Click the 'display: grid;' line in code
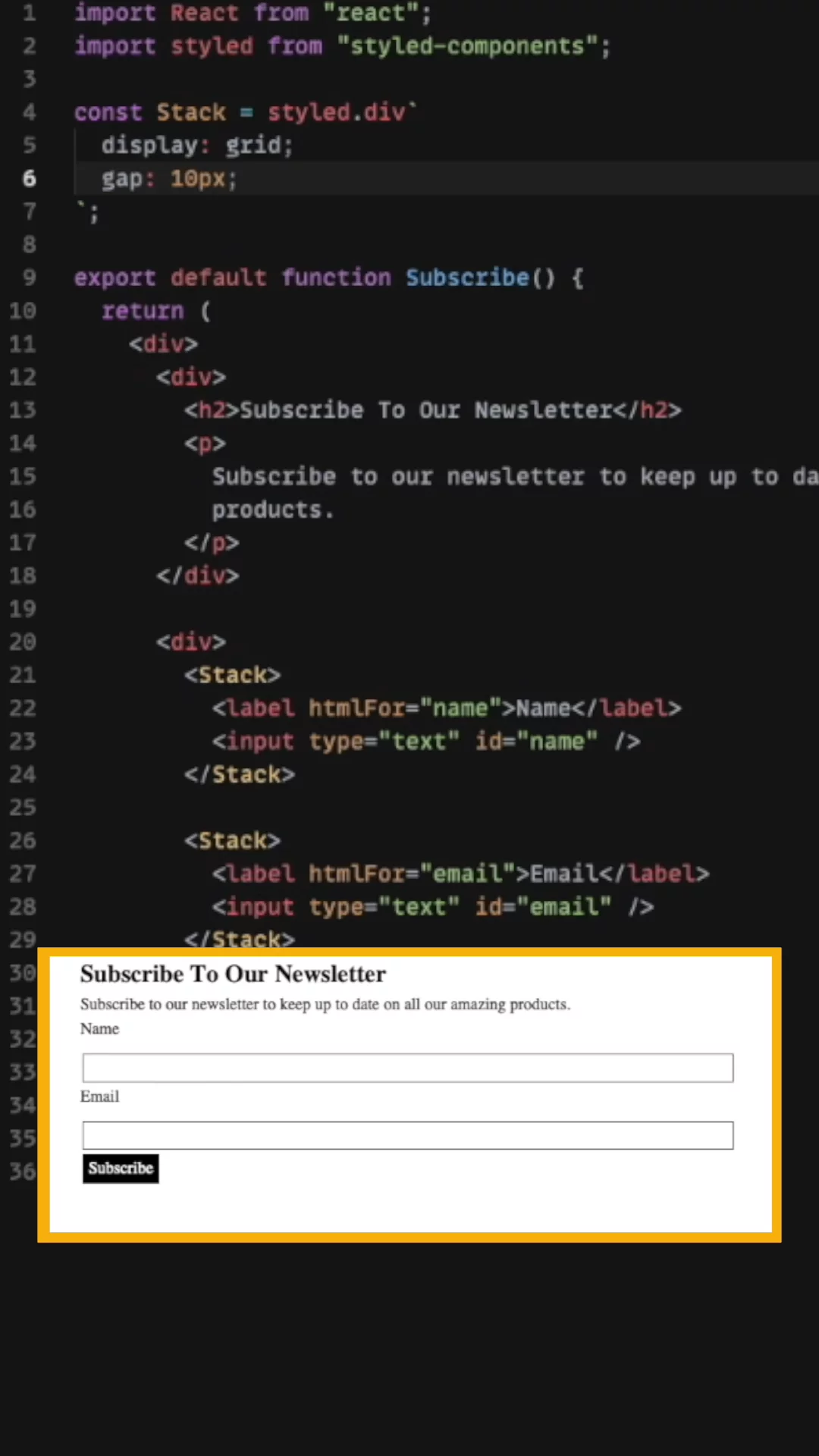 (196, 145)
